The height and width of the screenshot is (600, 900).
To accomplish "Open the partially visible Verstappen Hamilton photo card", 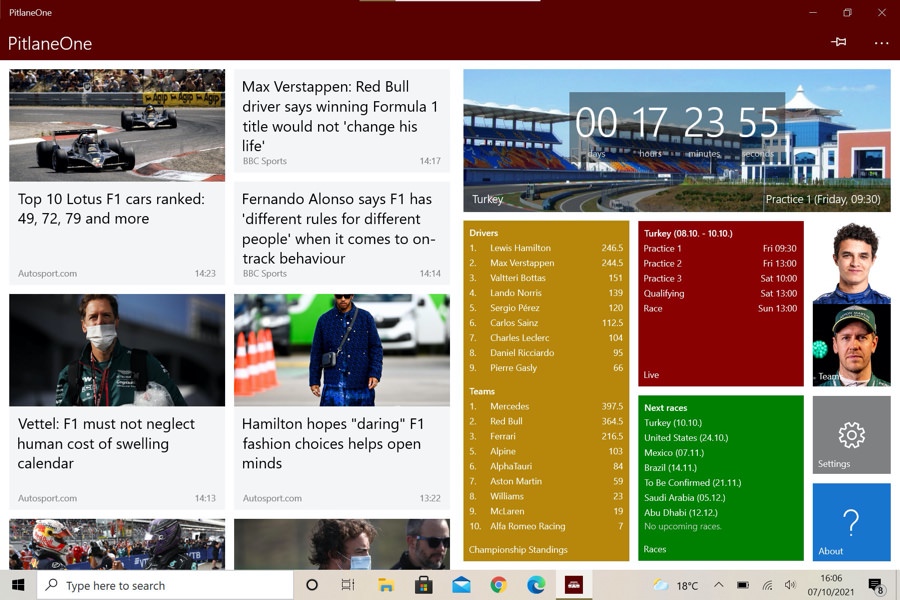I will coord(117,544).
